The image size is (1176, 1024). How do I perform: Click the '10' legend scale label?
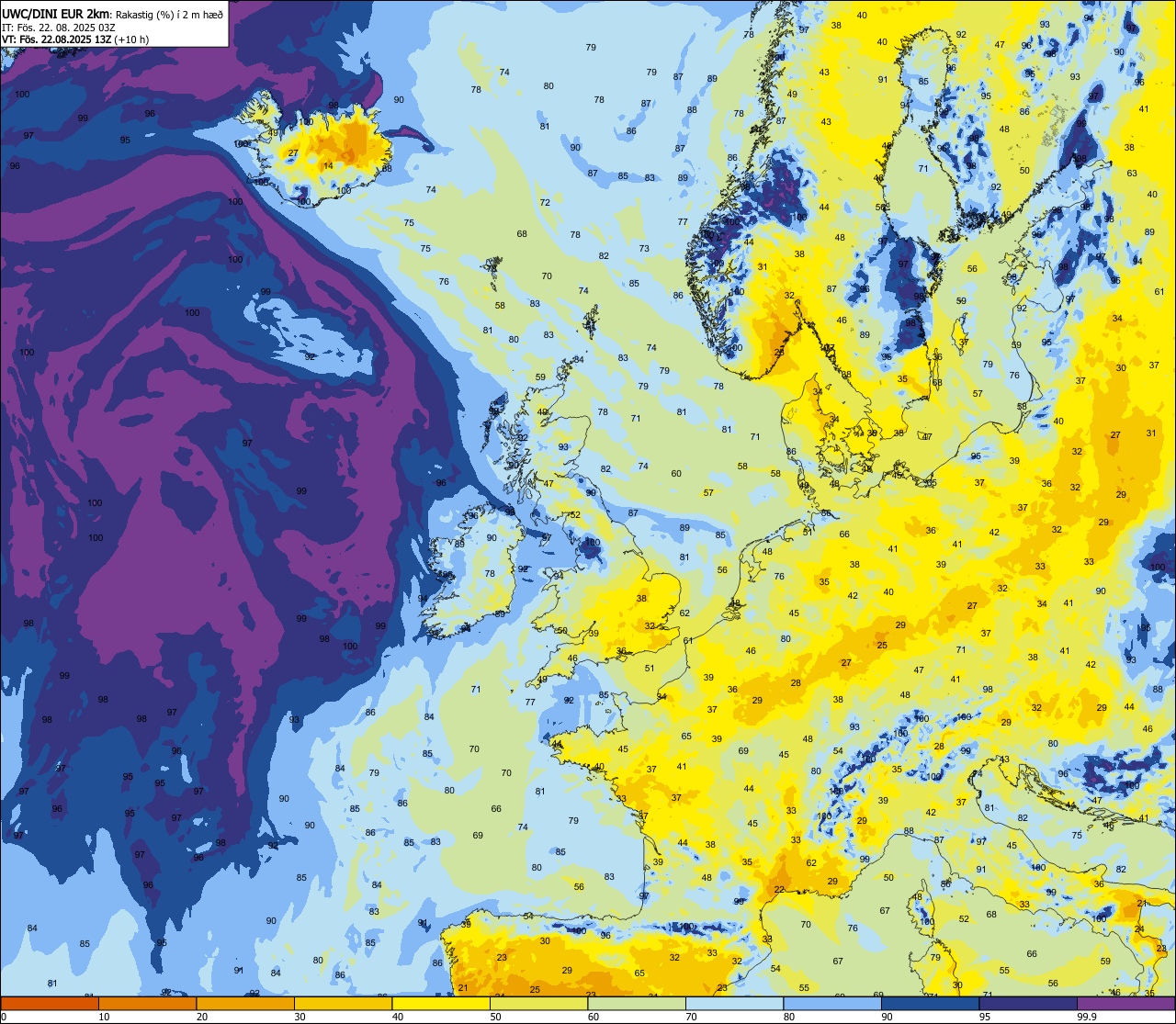tap(104, 1017)
